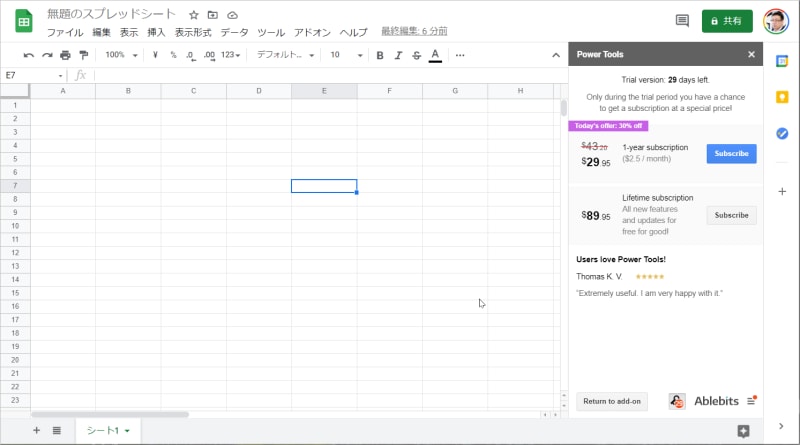
Task: Click the green 共有 share button
Action: [727, 21]
